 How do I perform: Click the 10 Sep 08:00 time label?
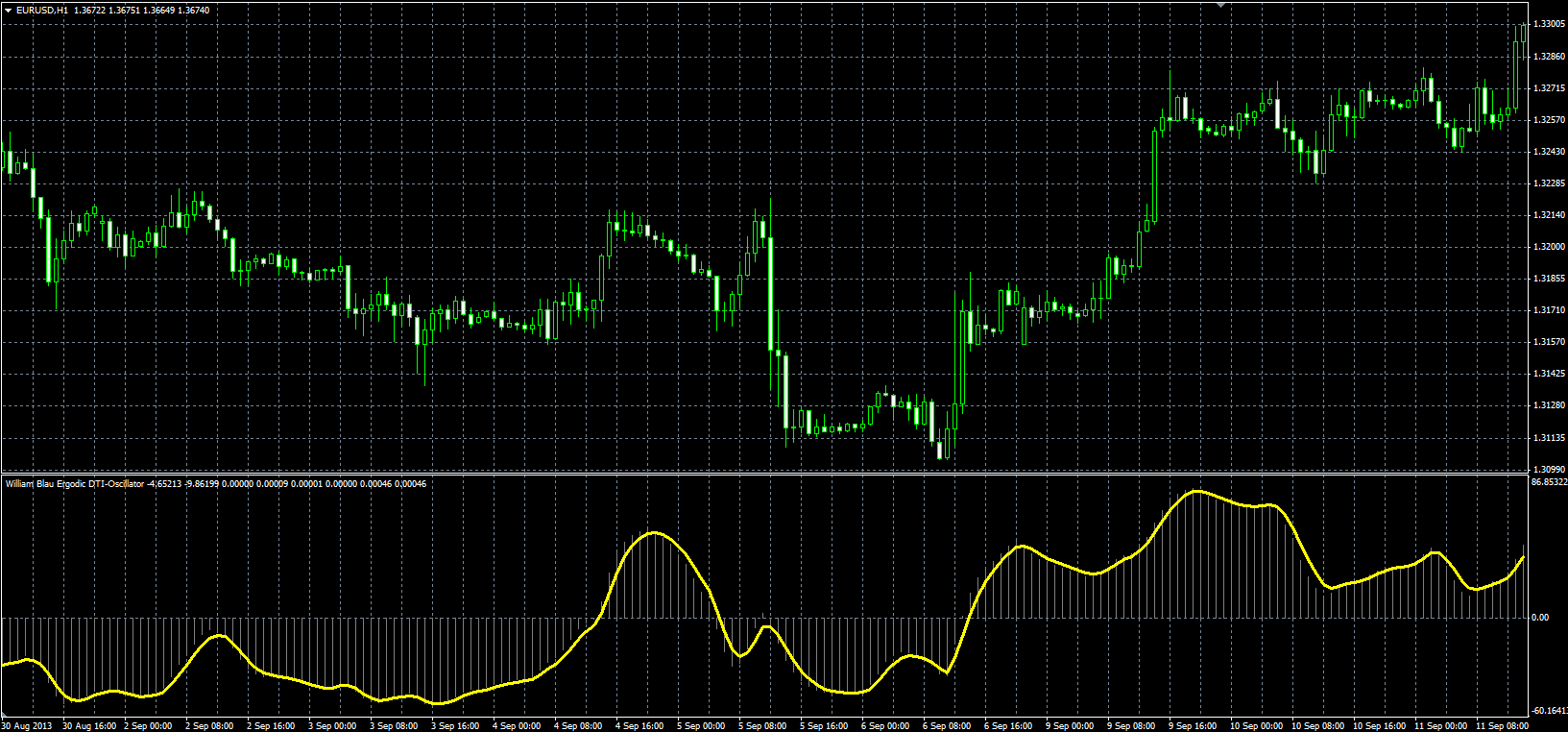(1318, 726)
